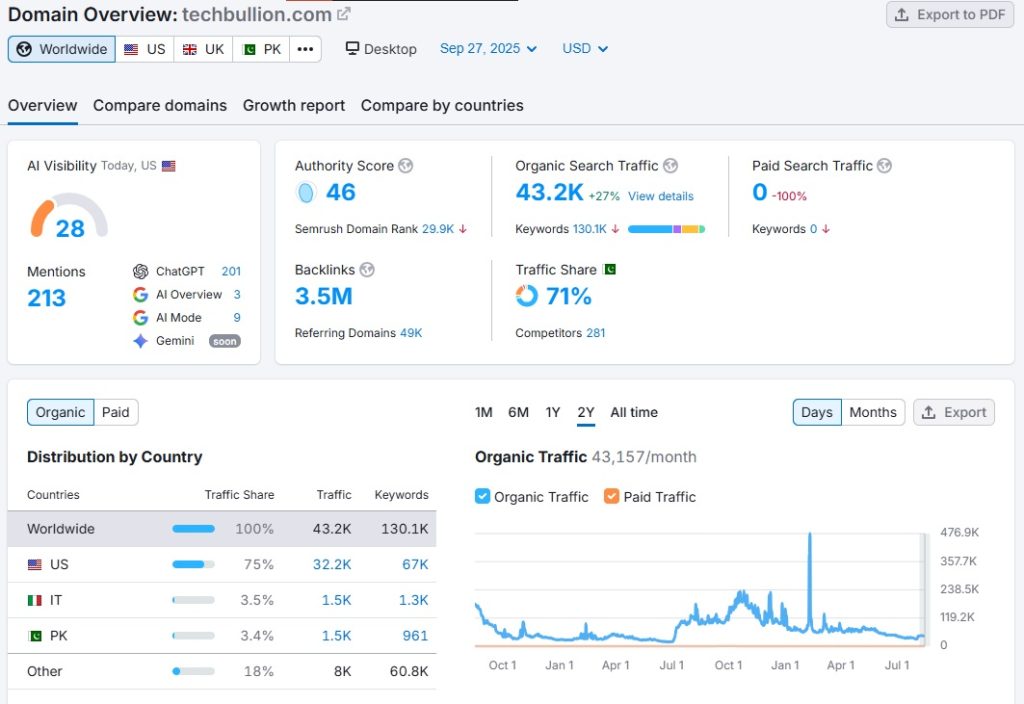Select the 1M time range
This screenshot has height=704, width=1024.
tap(484, 412)
